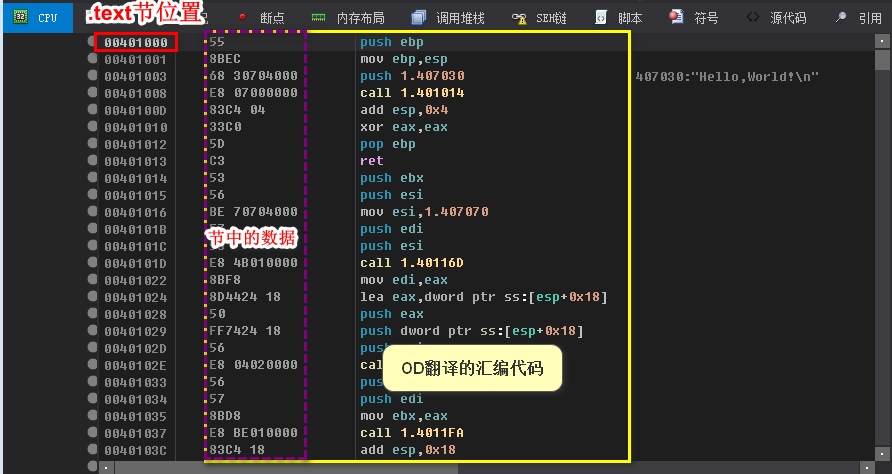
Task: Toggle breakpoint dot at address 00401013
Action: [x=92, y=160]
